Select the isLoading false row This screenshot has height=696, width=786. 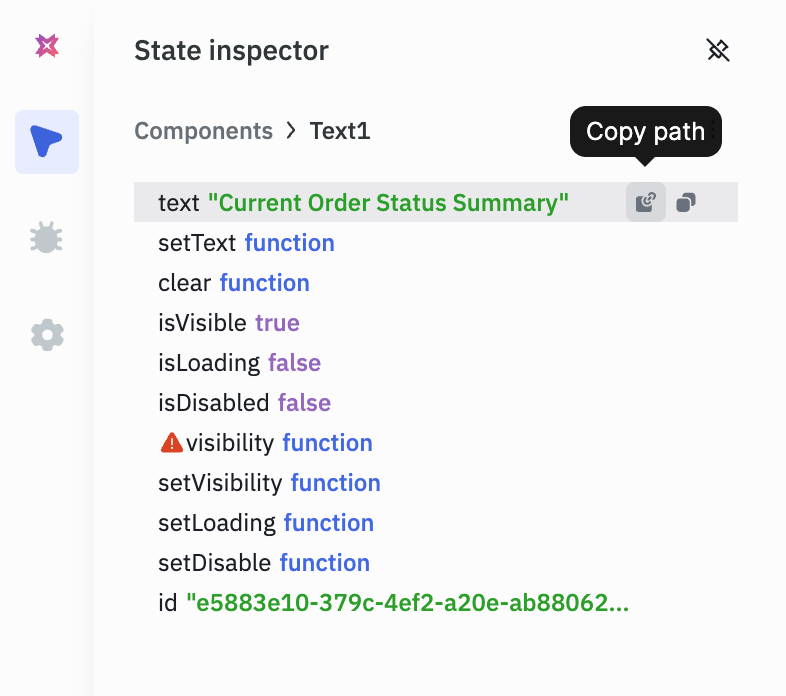point(239,363)
